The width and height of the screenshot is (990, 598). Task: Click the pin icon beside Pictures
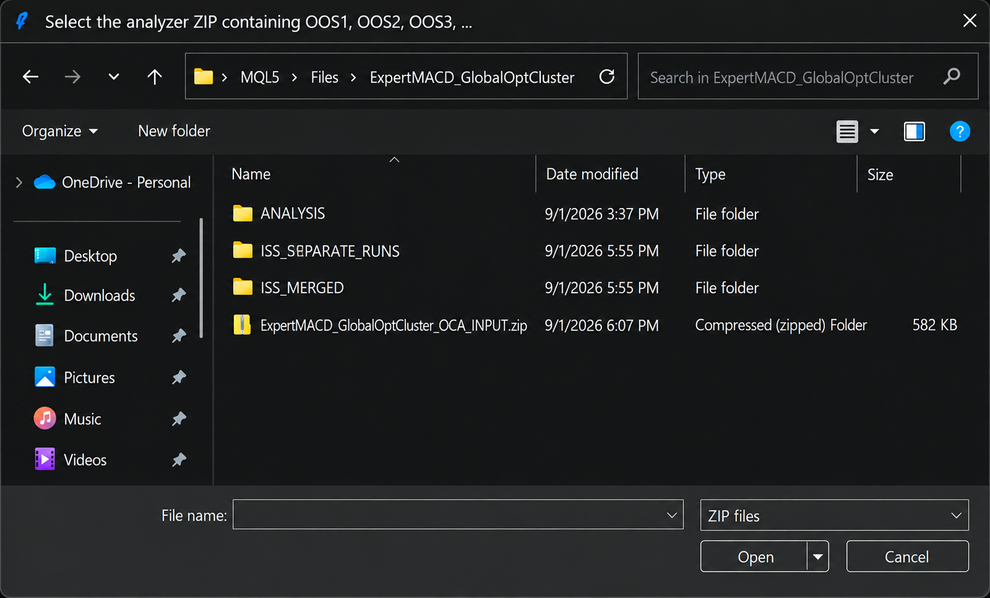pyautogui.click(x=179, y=377)
